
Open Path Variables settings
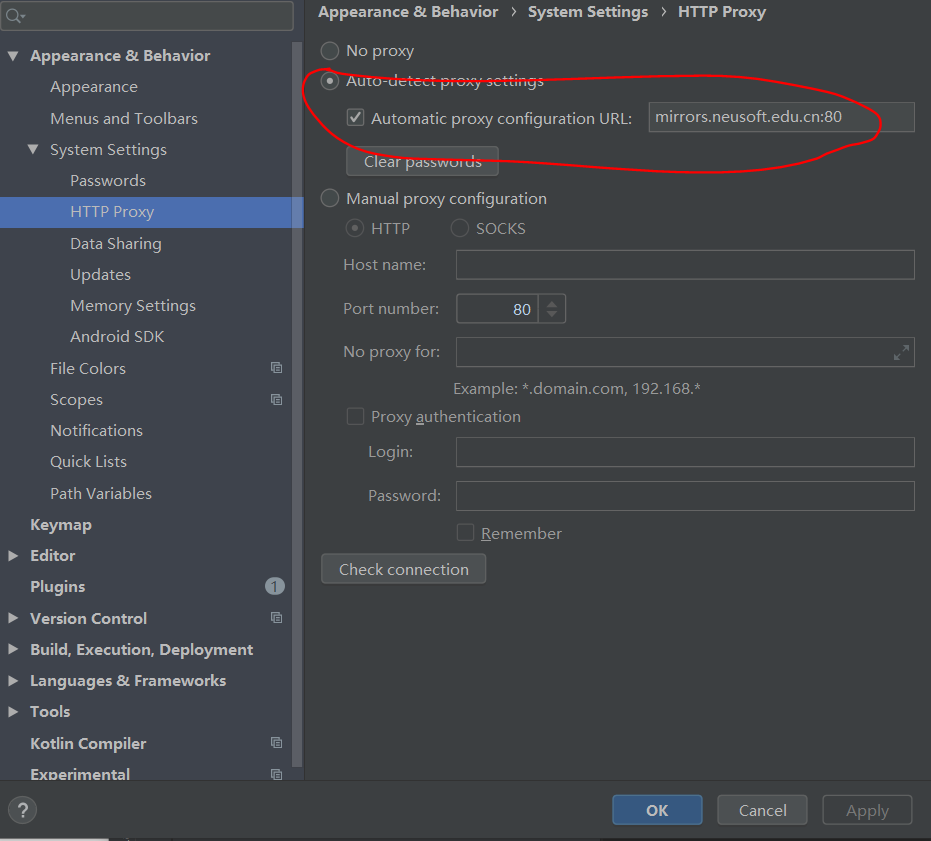(101, 493)
